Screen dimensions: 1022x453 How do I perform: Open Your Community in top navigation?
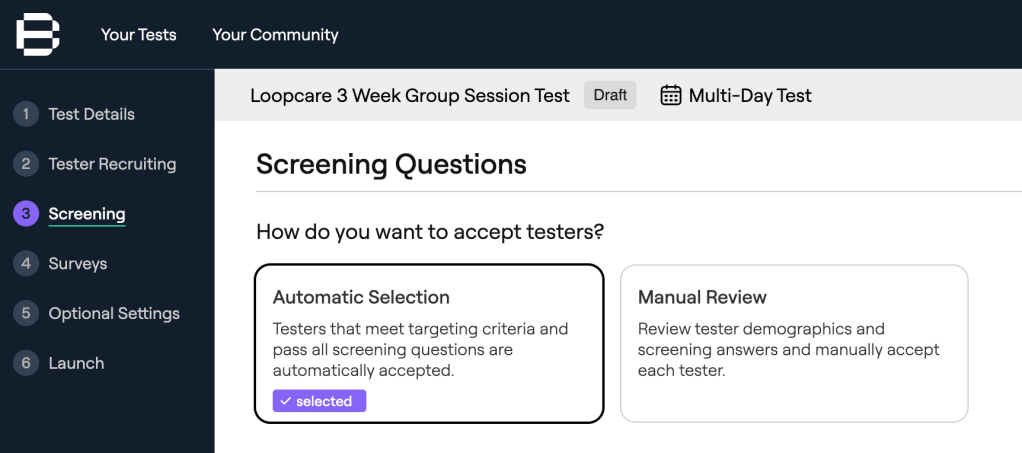pos(275,35)
